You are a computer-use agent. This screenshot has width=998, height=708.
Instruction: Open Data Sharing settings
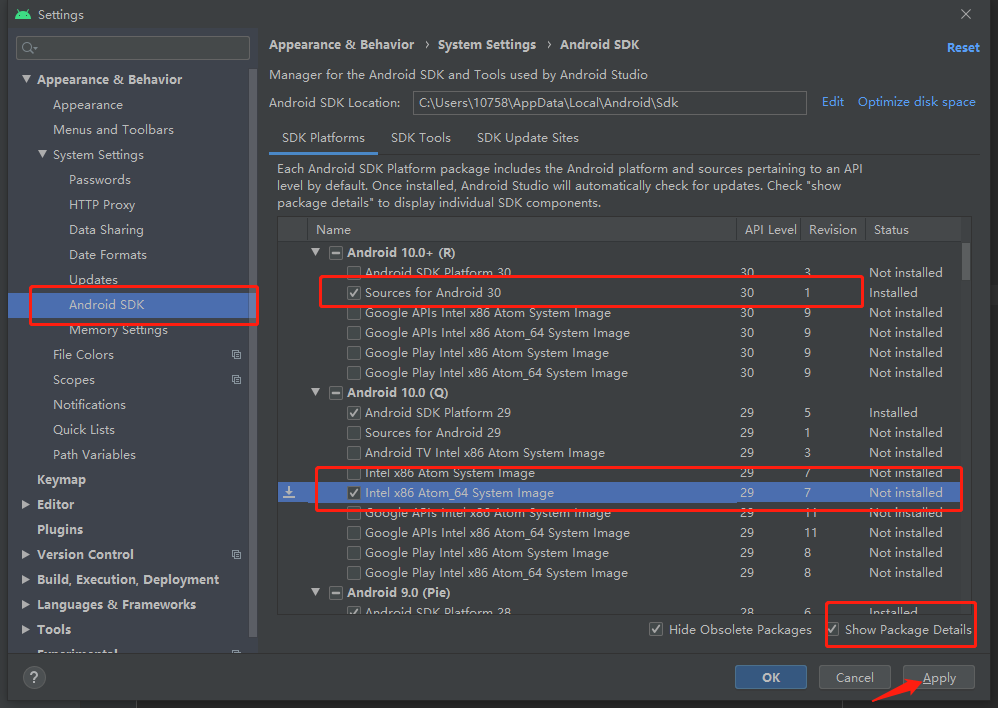(x=106, y=230)
